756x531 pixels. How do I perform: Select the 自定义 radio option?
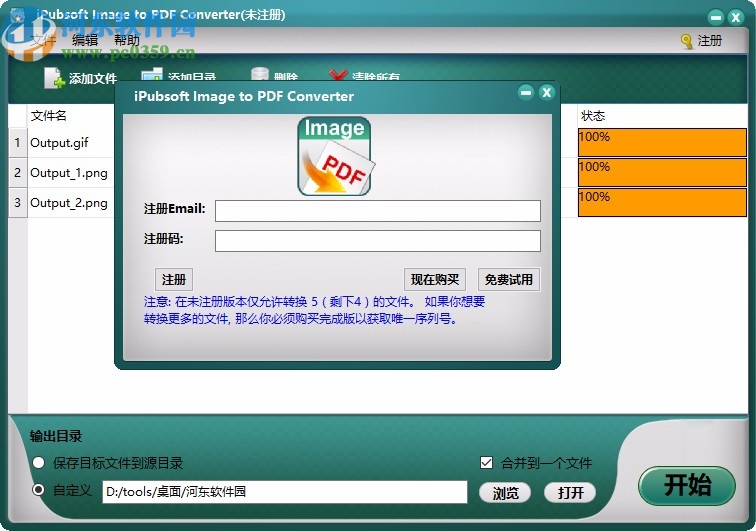(x=39, y=490)
